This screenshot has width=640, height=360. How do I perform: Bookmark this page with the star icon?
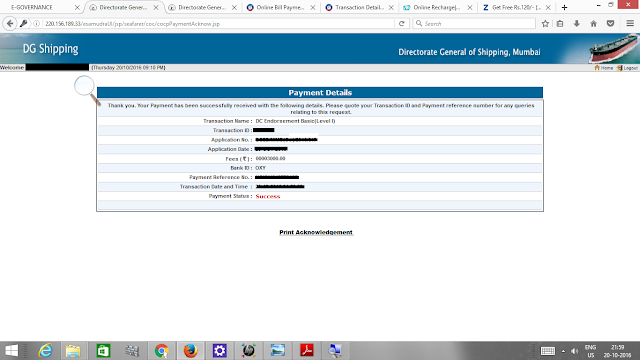tap(545, 24)
